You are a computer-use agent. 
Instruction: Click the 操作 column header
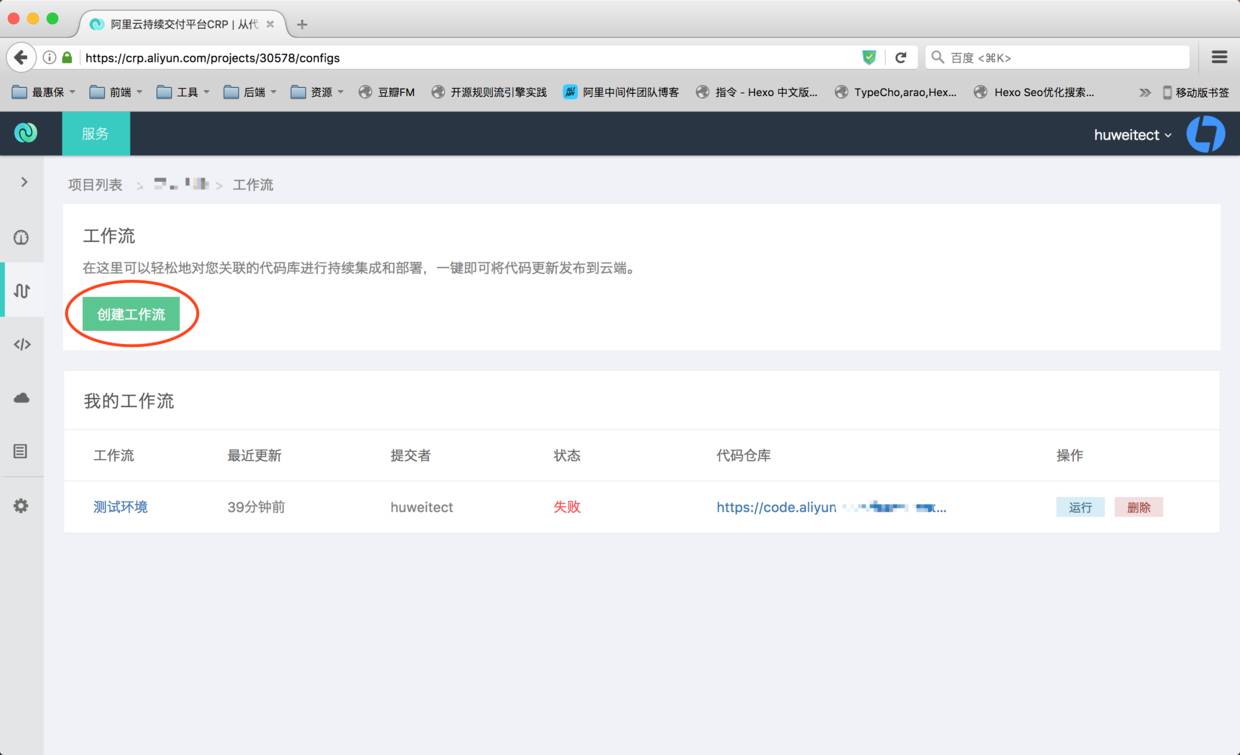[x=1070, y=455]
